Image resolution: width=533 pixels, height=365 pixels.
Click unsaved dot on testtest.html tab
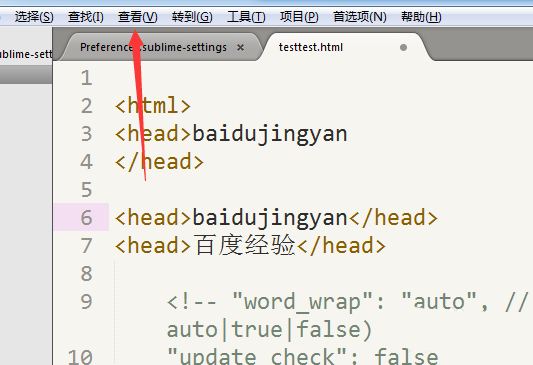[403, 48]
